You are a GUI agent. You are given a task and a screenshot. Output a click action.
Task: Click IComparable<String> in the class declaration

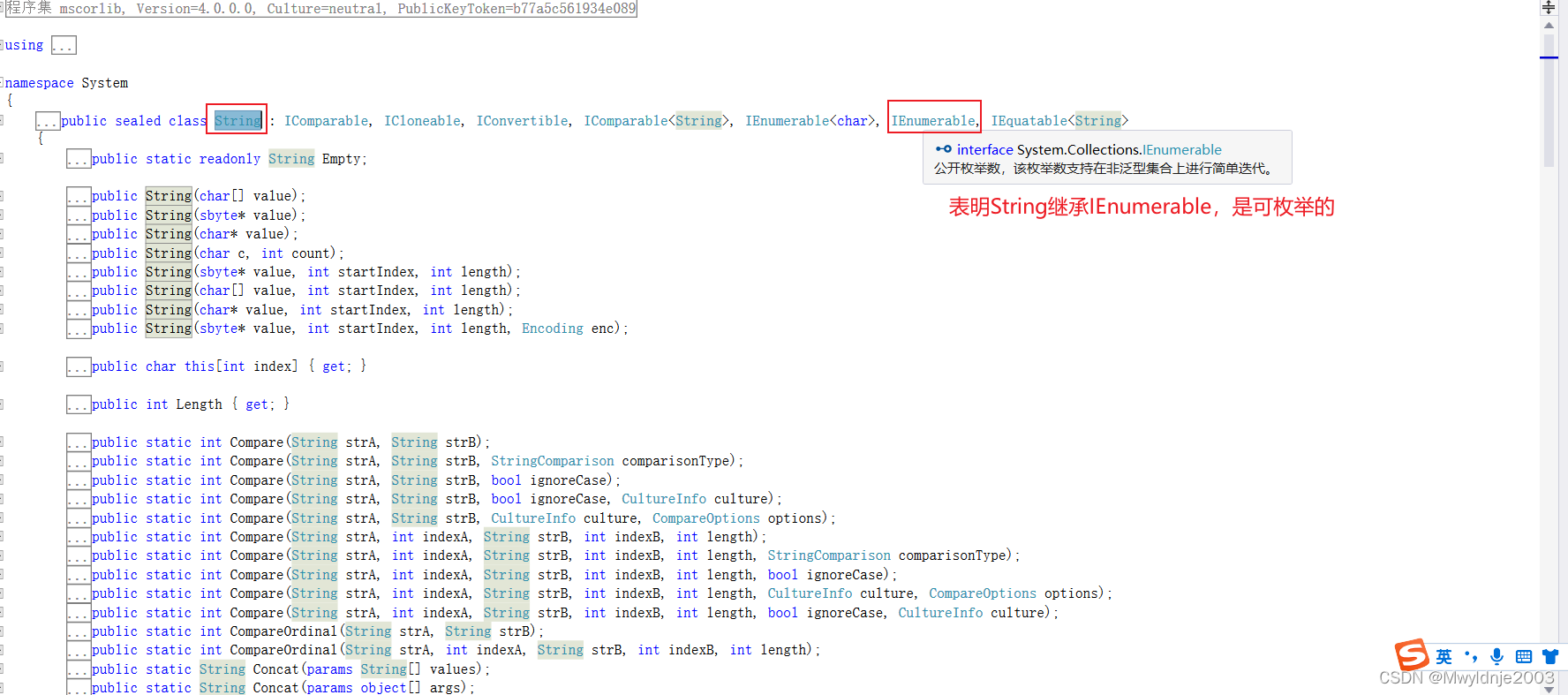[657, 121]
